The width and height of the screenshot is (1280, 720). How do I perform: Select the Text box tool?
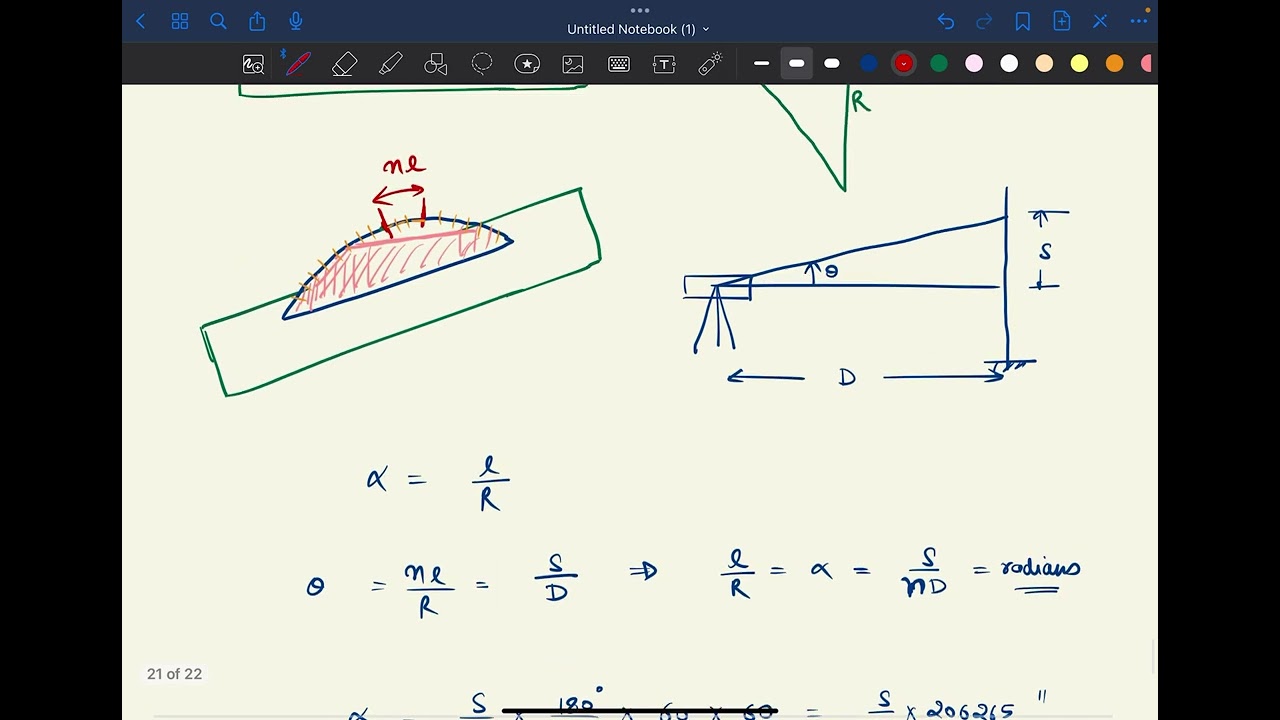pos(664,64)
